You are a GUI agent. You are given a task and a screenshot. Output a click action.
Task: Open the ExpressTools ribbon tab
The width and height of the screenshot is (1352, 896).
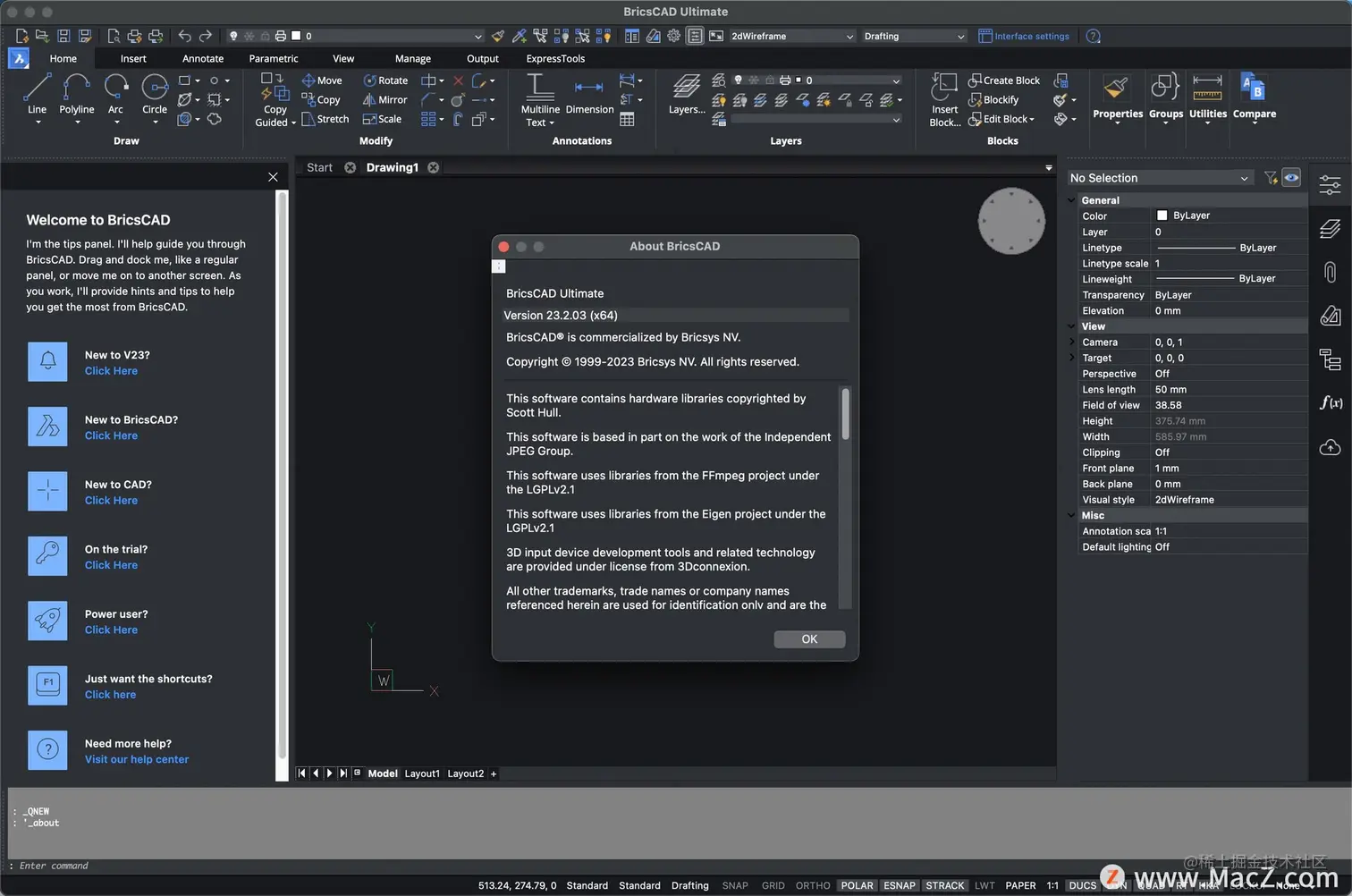[x=555, y=59]
